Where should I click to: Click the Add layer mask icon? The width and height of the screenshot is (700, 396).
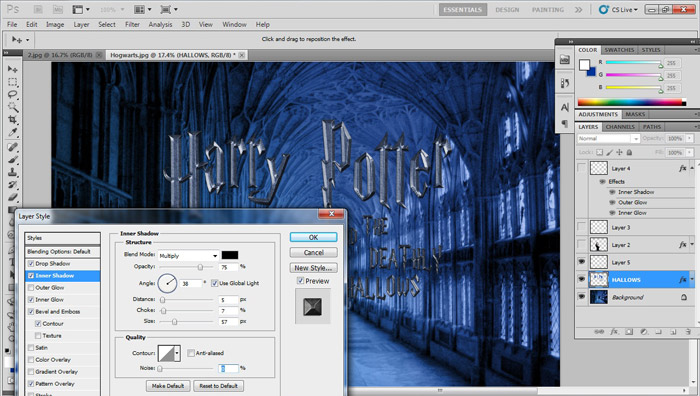[x=629, y=332]
